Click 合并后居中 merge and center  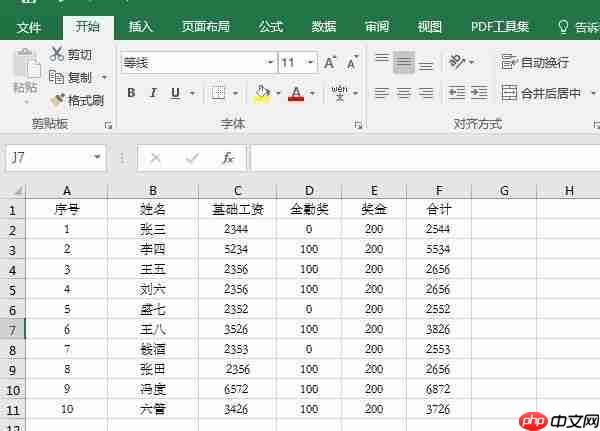pyautogui.click(x=541, y=93)
